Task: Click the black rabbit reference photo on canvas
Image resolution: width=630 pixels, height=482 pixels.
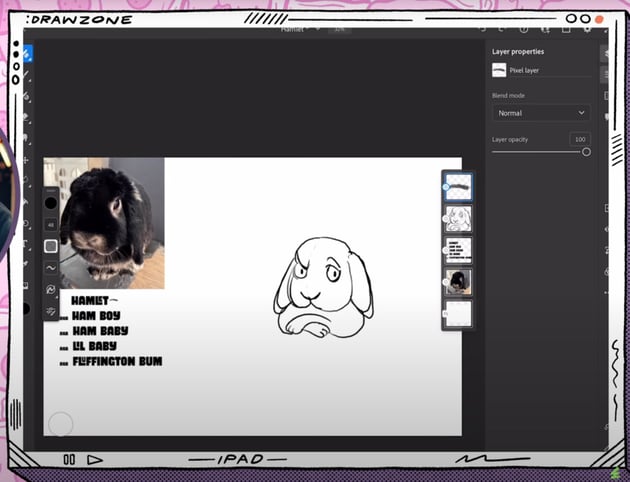Action: click(x=104, y=223)
